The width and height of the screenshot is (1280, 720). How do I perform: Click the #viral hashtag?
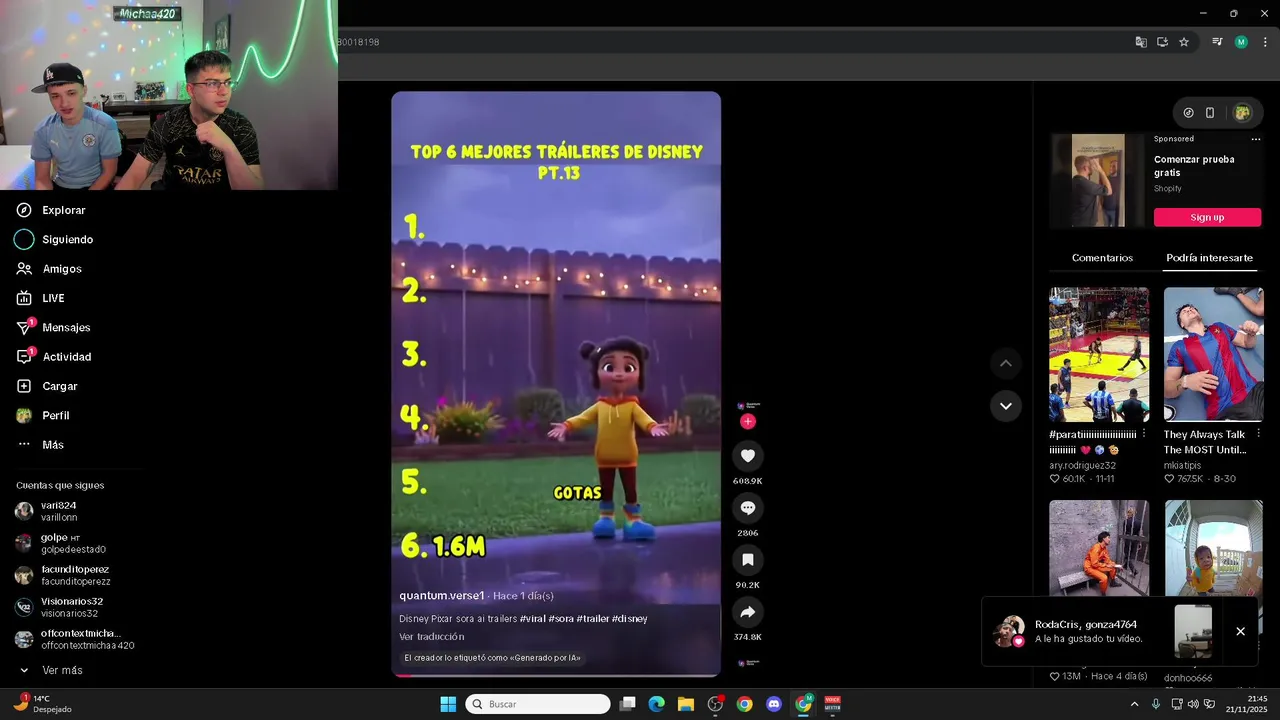(533, 619)
